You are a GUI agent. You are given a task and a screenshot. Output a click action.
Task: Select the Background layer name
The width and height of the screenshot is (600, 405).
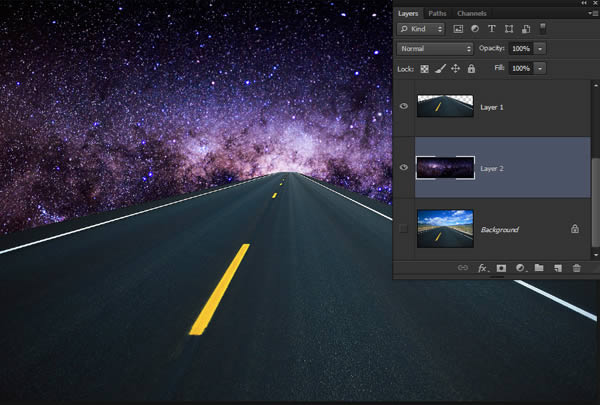click(500, 229)
